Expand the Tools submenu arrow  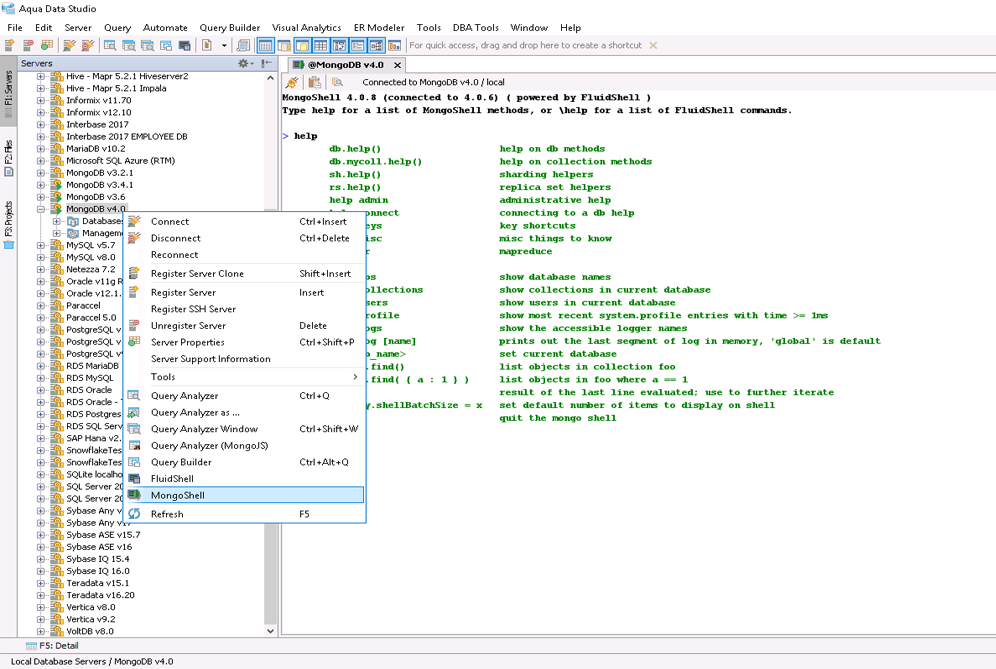tap(354, 377)
